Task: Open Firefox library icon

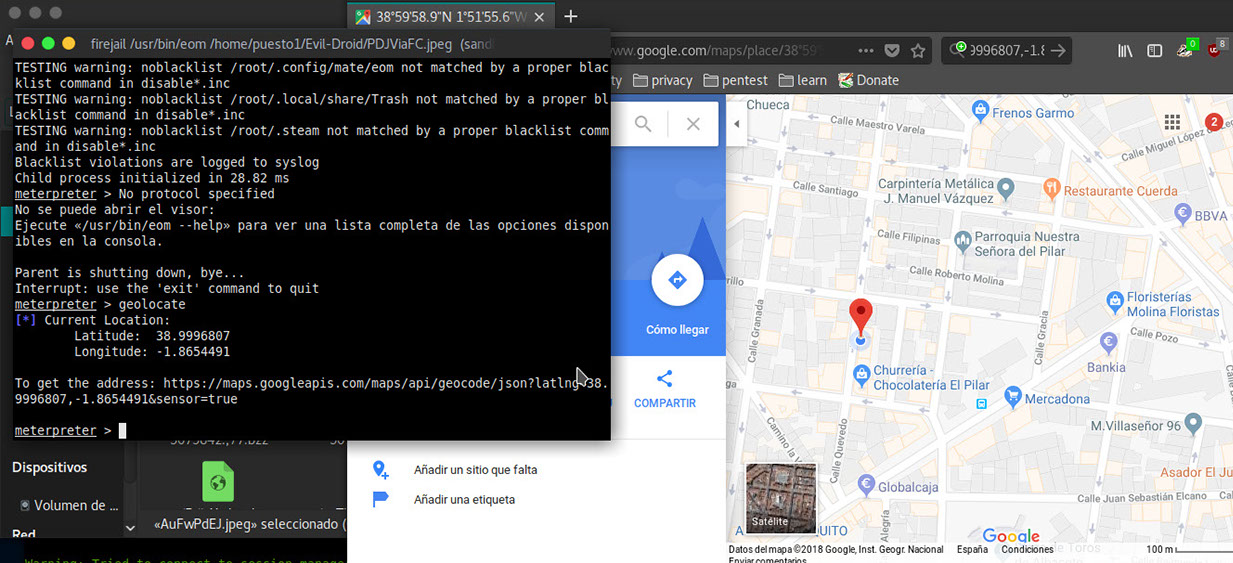Action: pyautogui.click(x=1125, y=51)
